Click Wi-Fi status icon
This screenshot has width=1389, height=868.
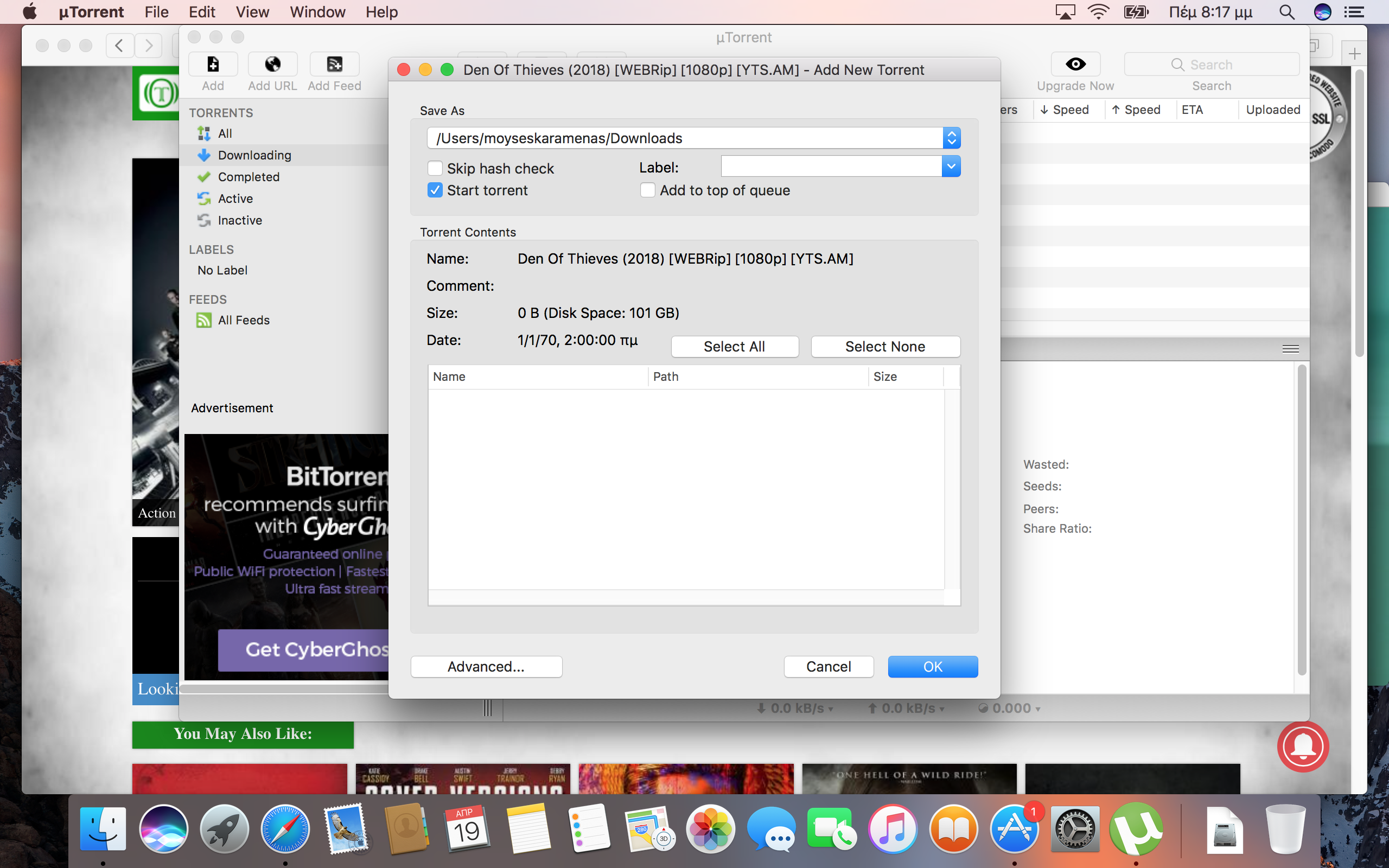tap(1098, 12)
